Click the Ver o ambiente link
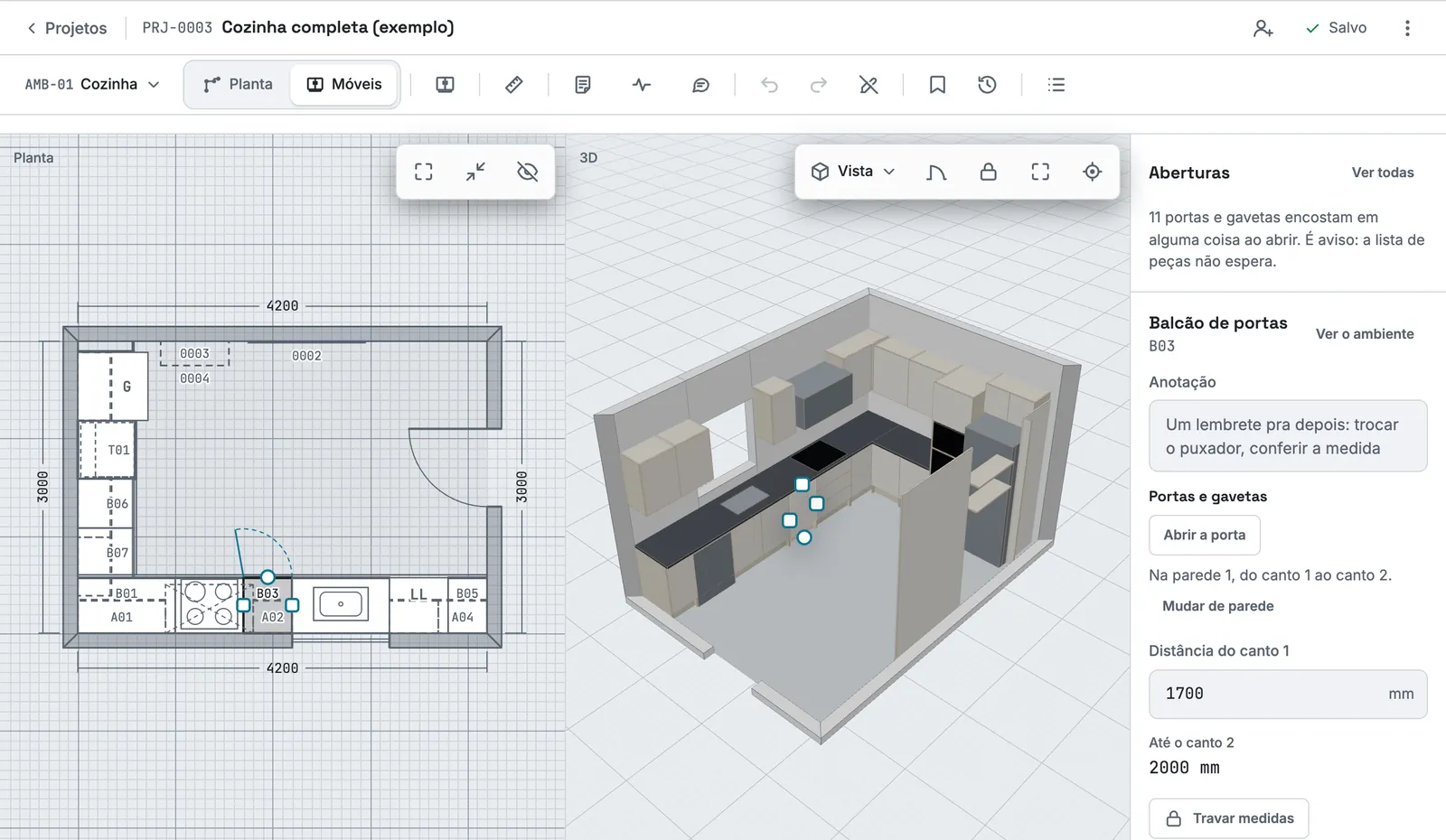Image resolution: width=1446 pixels, height=840 pixels. pyautogui.click(x=1365, y=334)
